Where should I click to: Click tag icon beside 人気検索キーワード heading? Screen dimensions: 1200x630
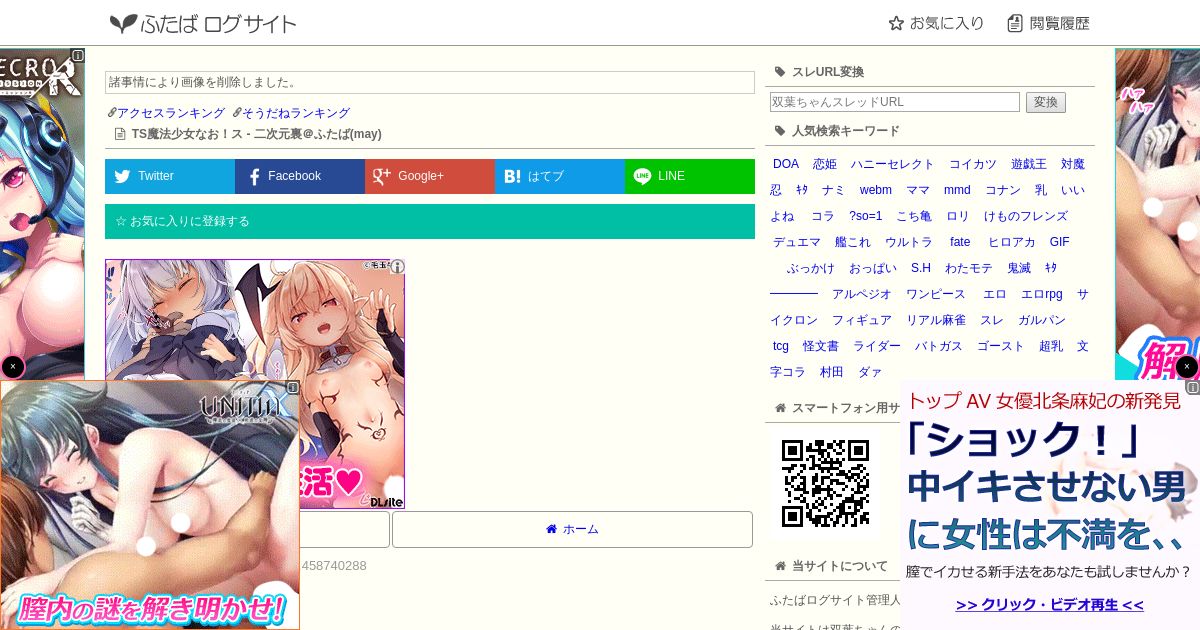point(780,131)
